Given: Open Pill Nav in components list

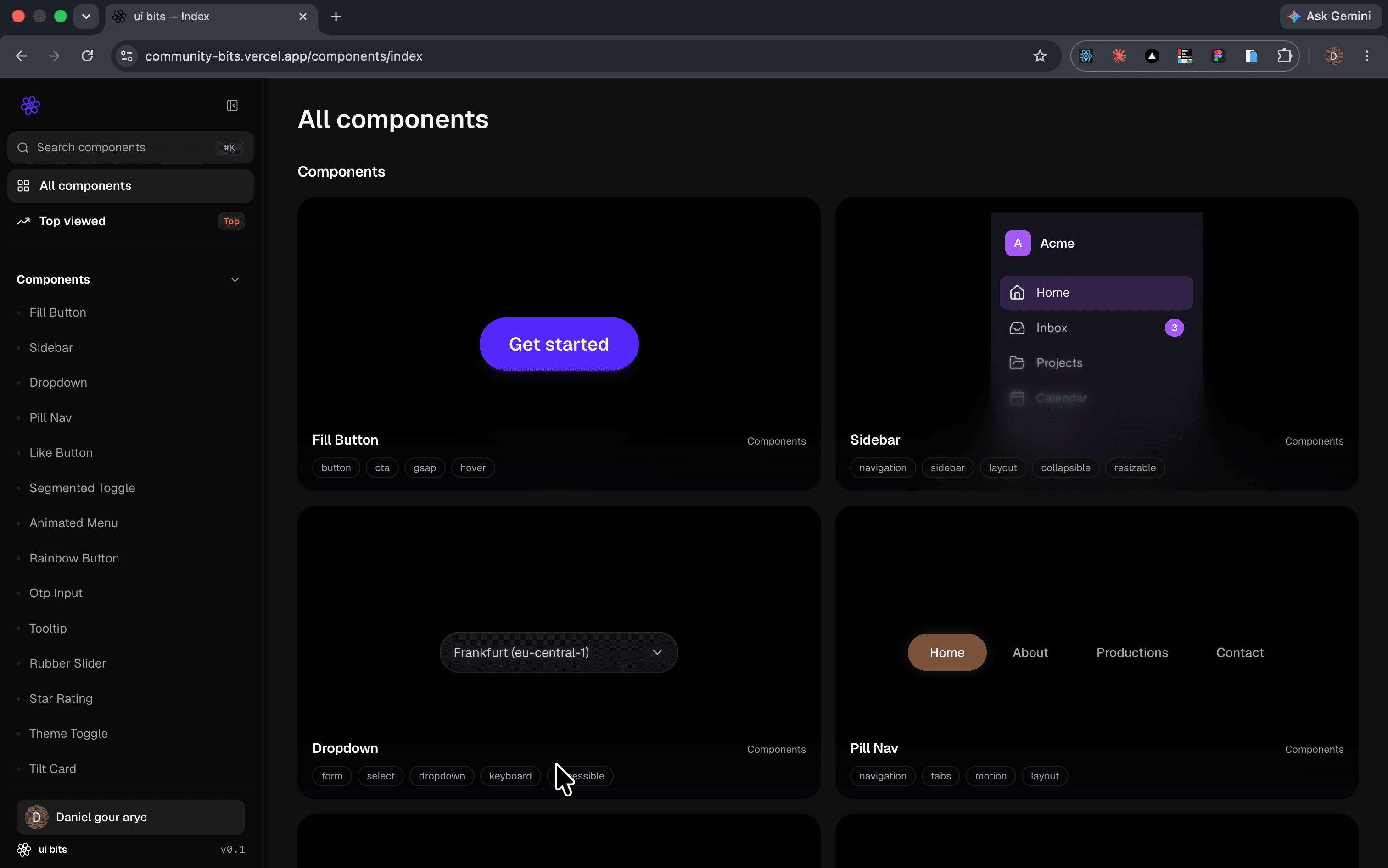Looking at the screenshot, I should tap(50, 417).
